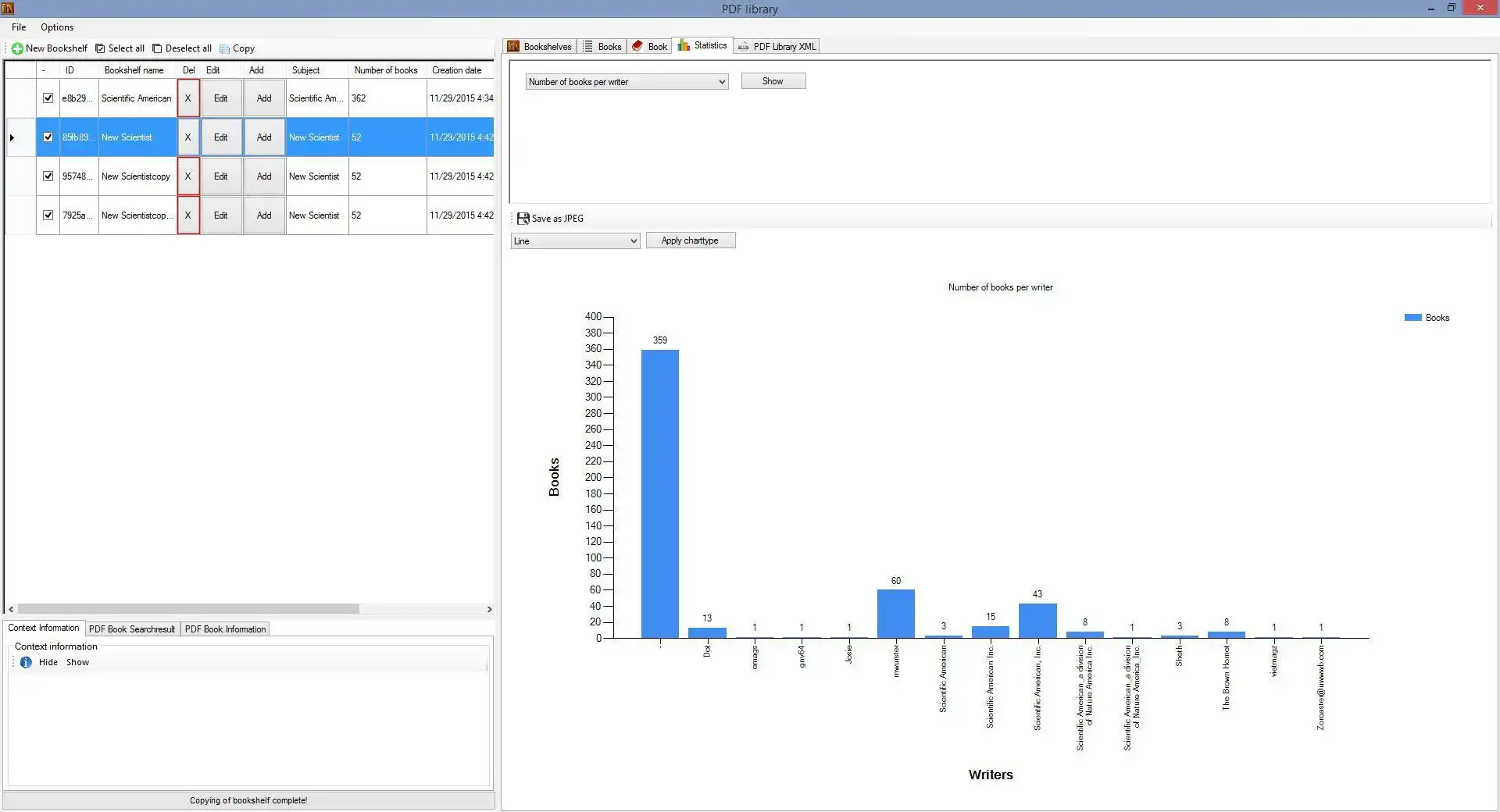Click the bookshelf list horizontal scrollbar
This screenshot has width=1500, height=812.
pyautogui.click(x=187, y=609)
